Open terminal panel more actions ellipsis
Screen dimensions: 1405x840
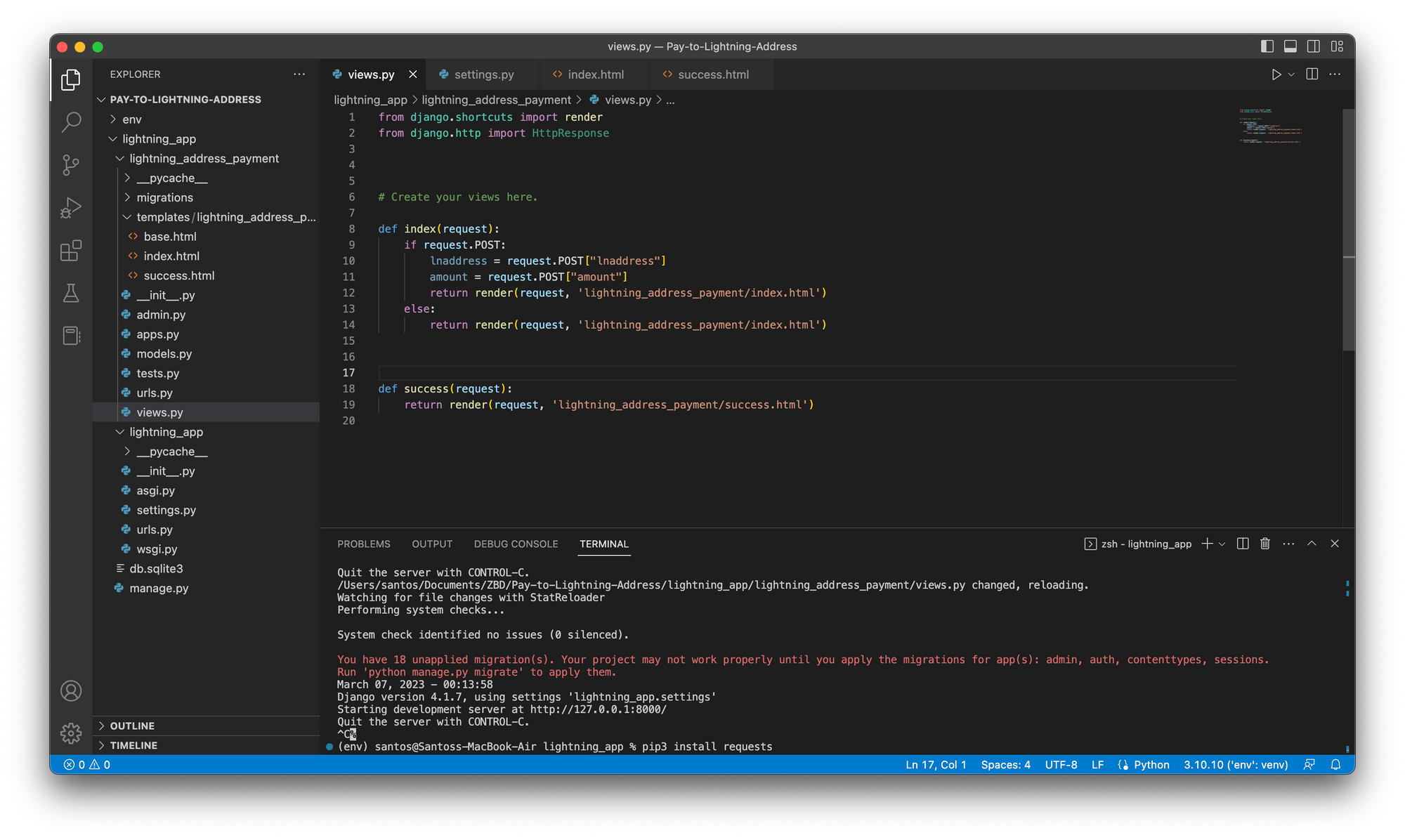(x=1288, y=544)
